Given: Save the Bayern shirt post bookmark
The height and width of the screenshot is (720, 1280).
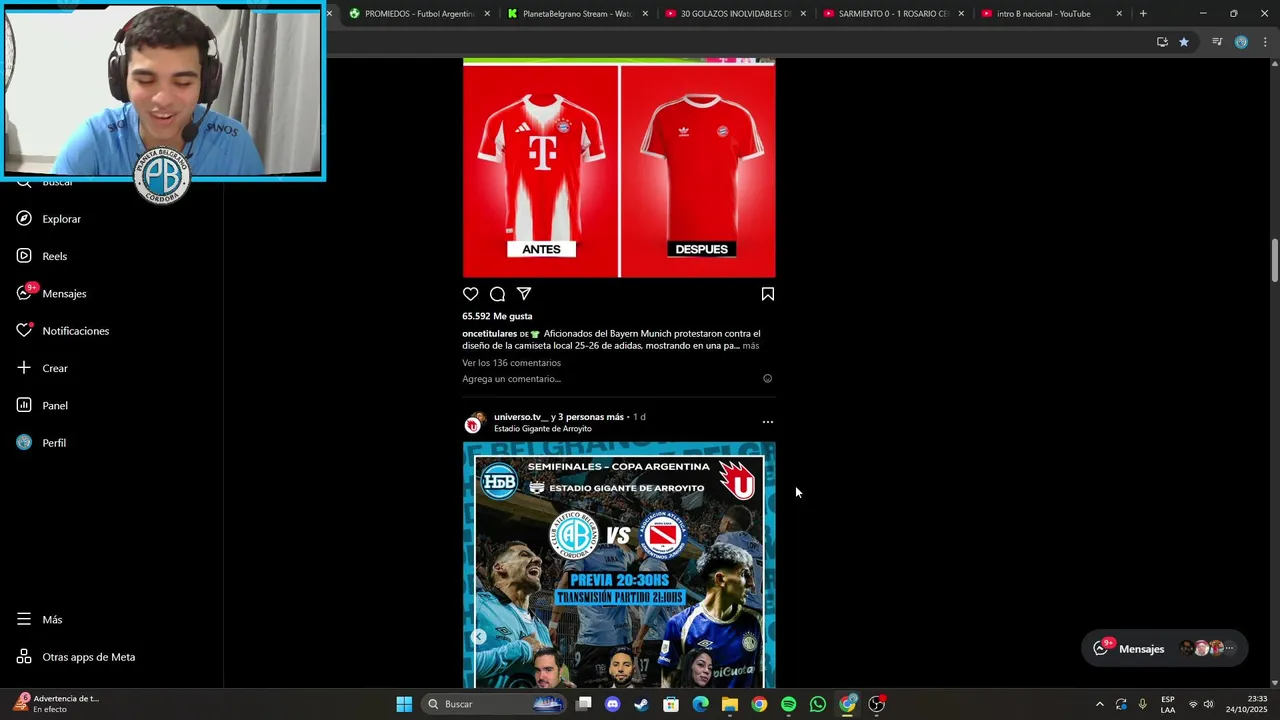Looking at the screenshot, I should (768, 294).
